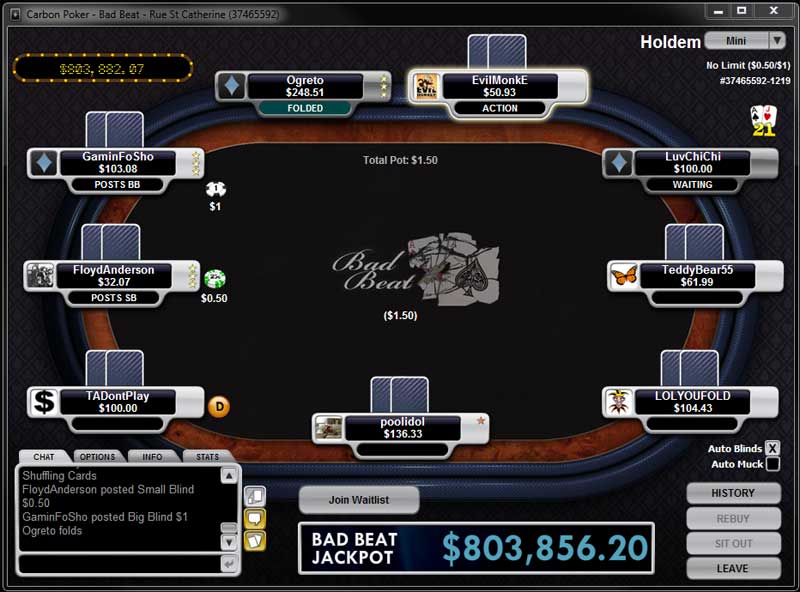Click the yellow speech bubble chat icon
Image resolution: width=800 pixels, height=592 pixels.
point(255,519)
